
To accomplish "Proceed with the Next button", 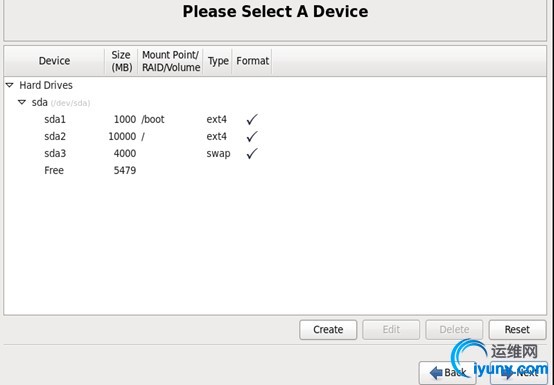I will click(519, 373).
